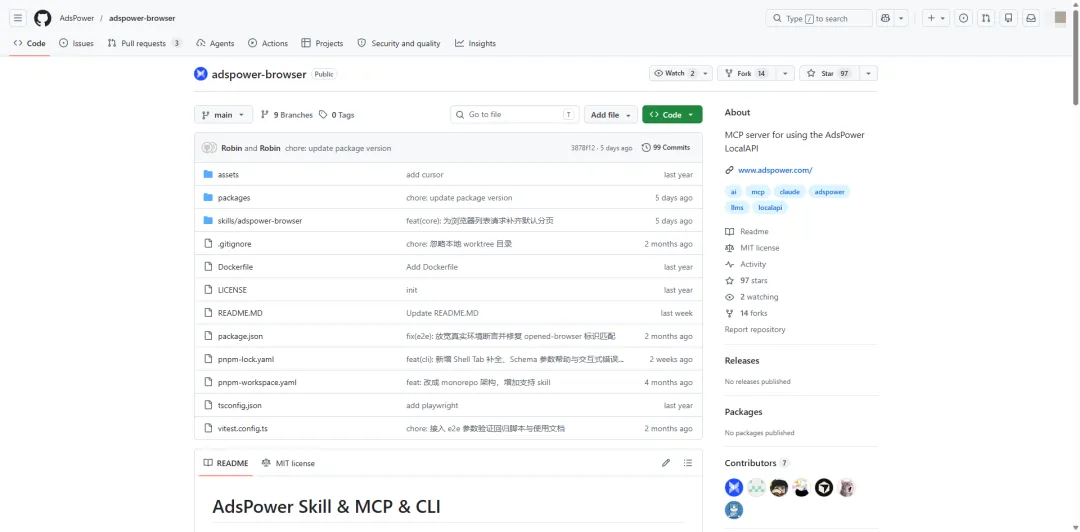Open the 14 forks link
The width and height of the screenshot is (1080, 532).
[754, 314]
